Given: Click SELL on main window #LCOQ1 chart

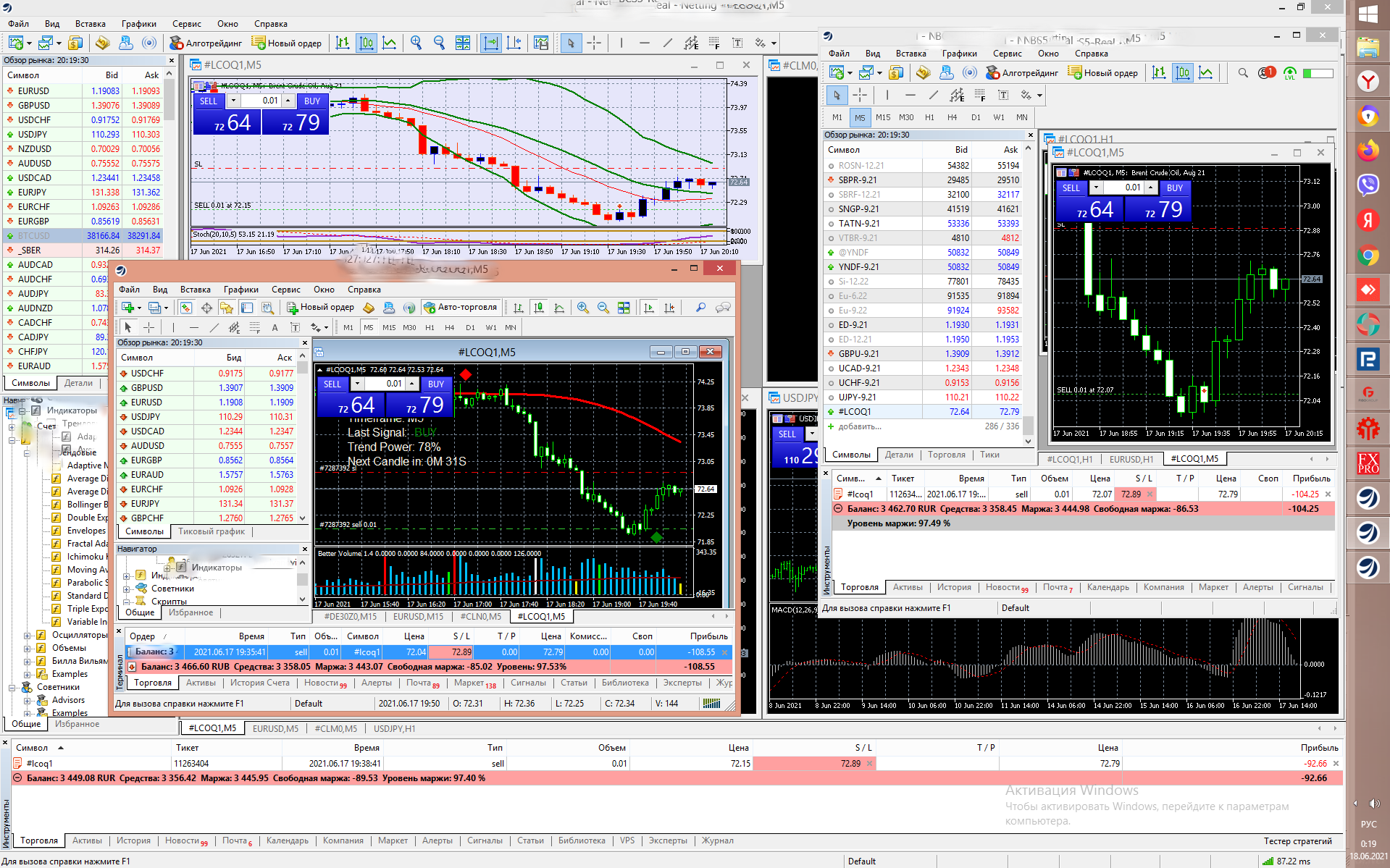Looking at the screenshot, I should click(x=209, y=101).
